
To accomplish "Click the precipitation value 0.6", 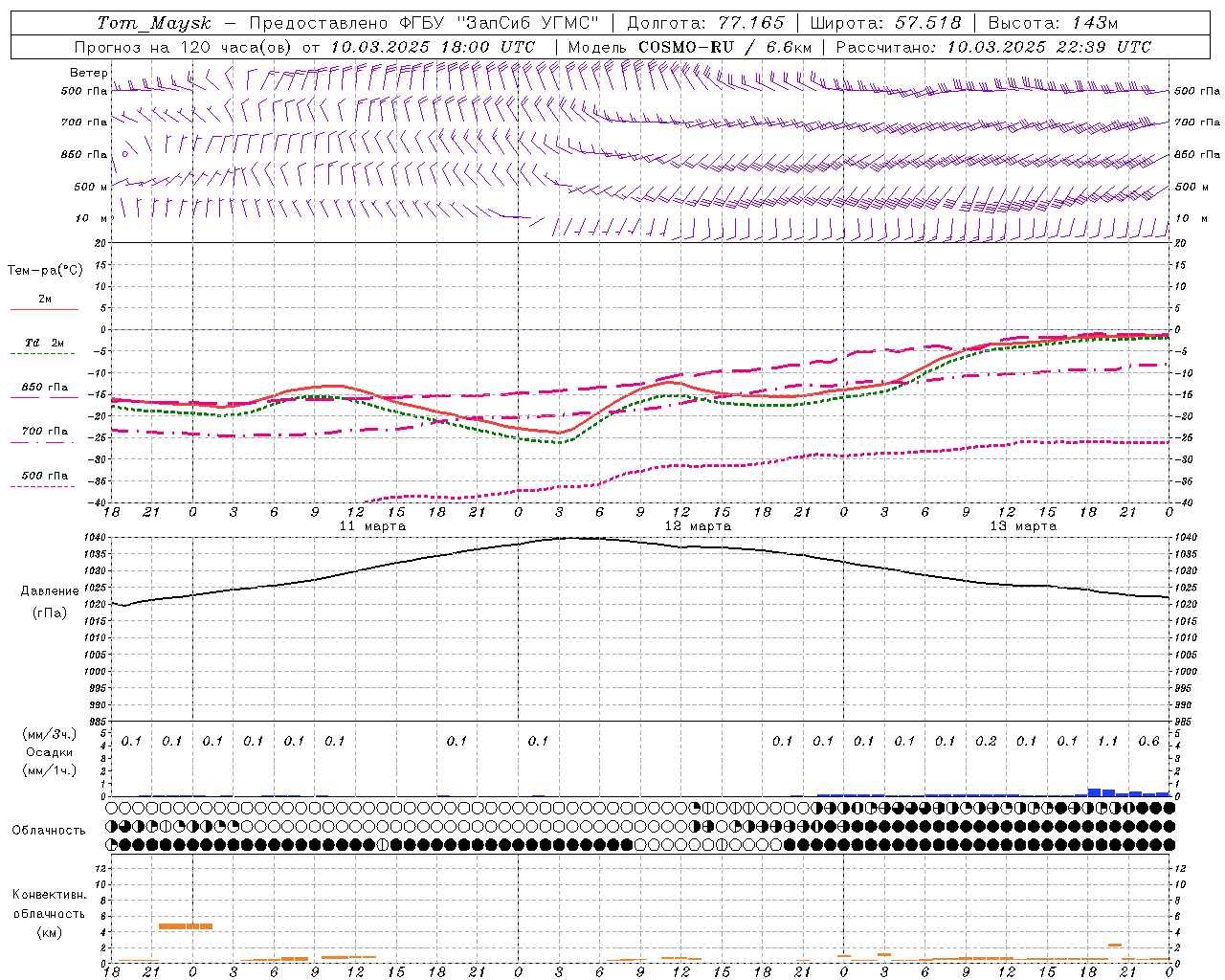I will [x=1148, y=741].
